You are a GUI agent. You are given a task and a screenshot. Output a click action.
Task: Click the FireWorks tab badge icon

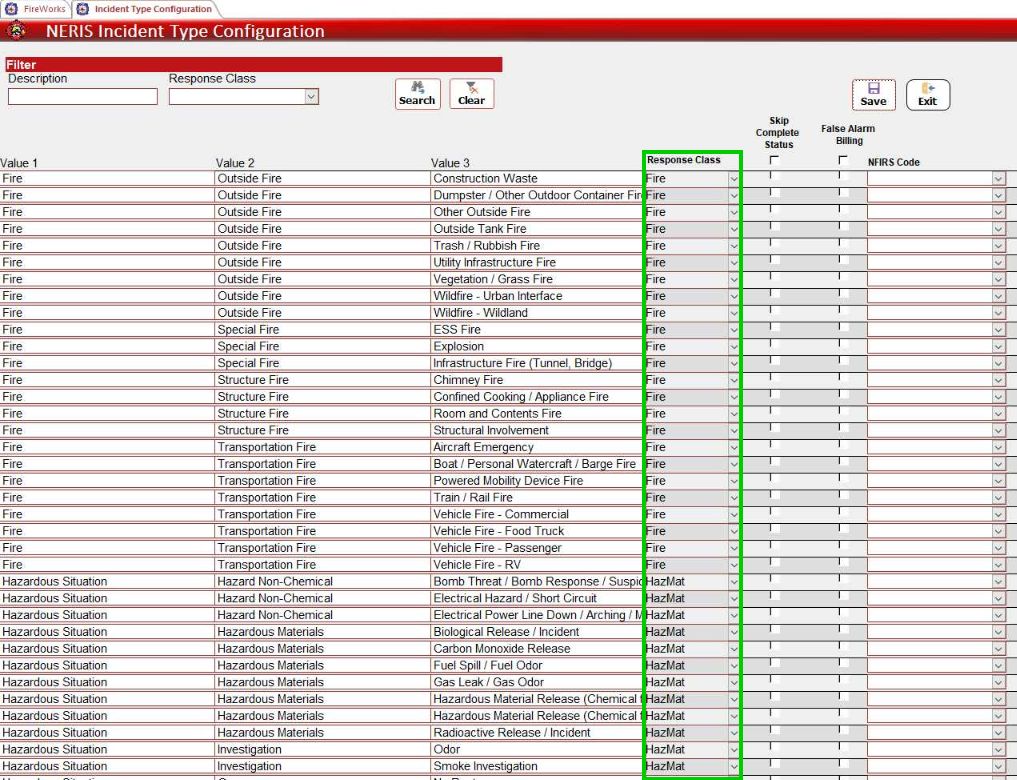[x=11, y=9]
